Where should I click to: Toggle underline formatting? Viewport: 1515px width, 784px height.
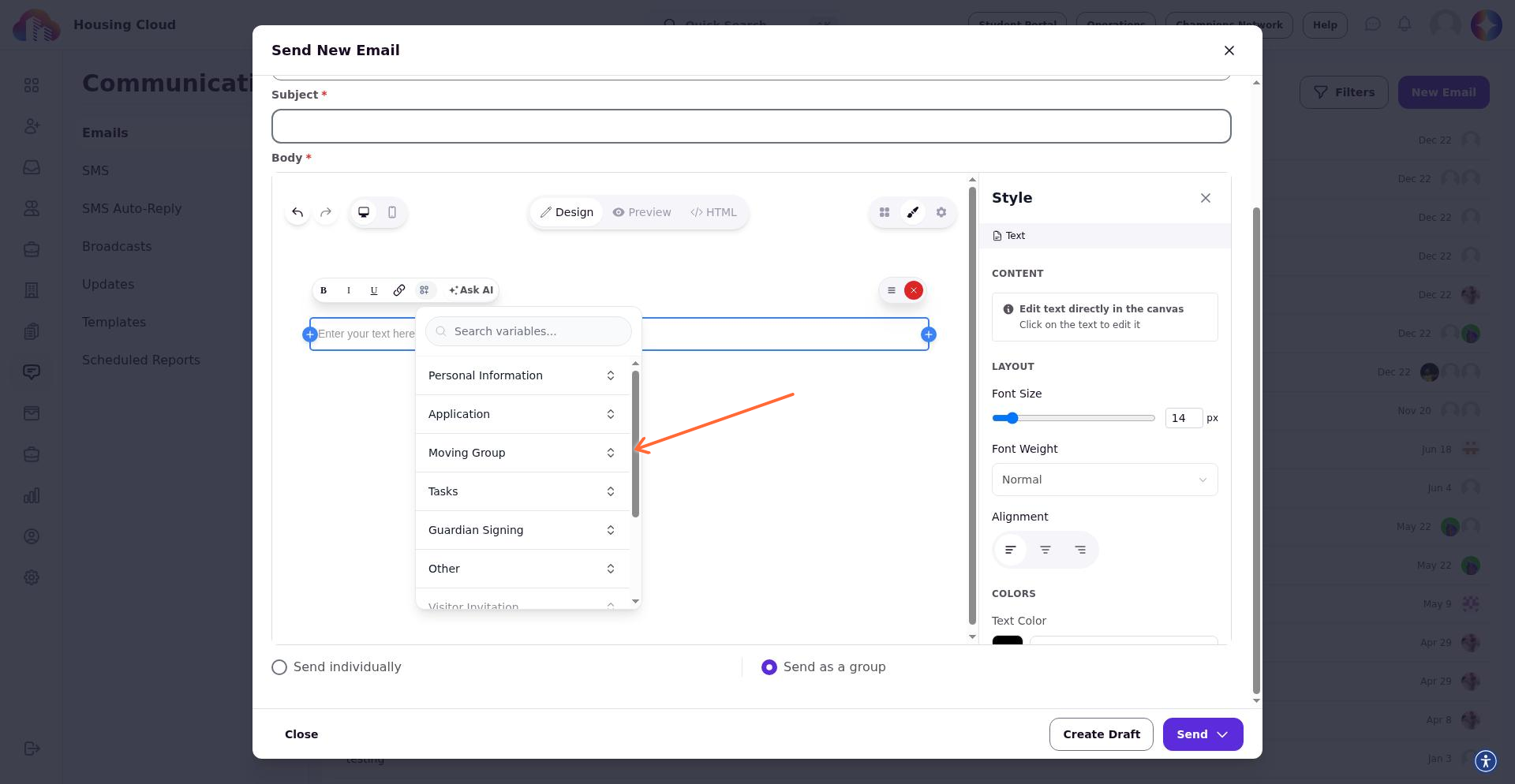[374, 290]
